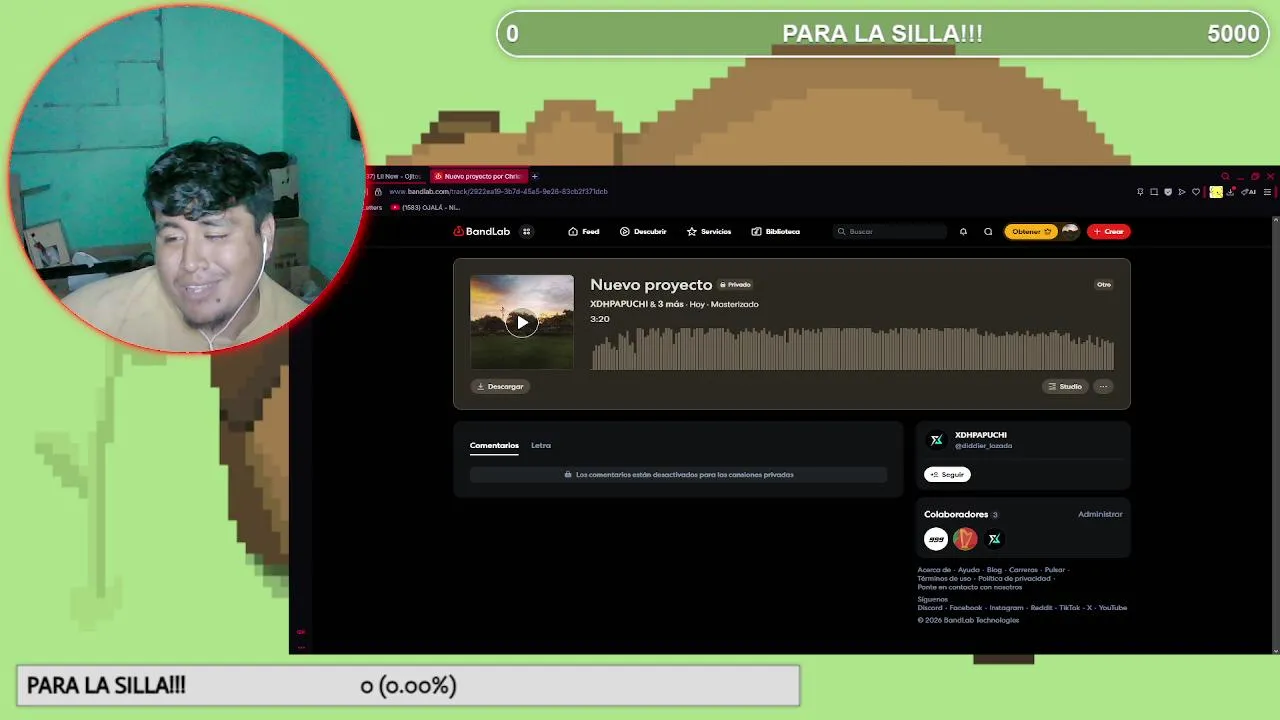Open the notifications bell
The image size is (1280, 720).
(x=963, y=231)
